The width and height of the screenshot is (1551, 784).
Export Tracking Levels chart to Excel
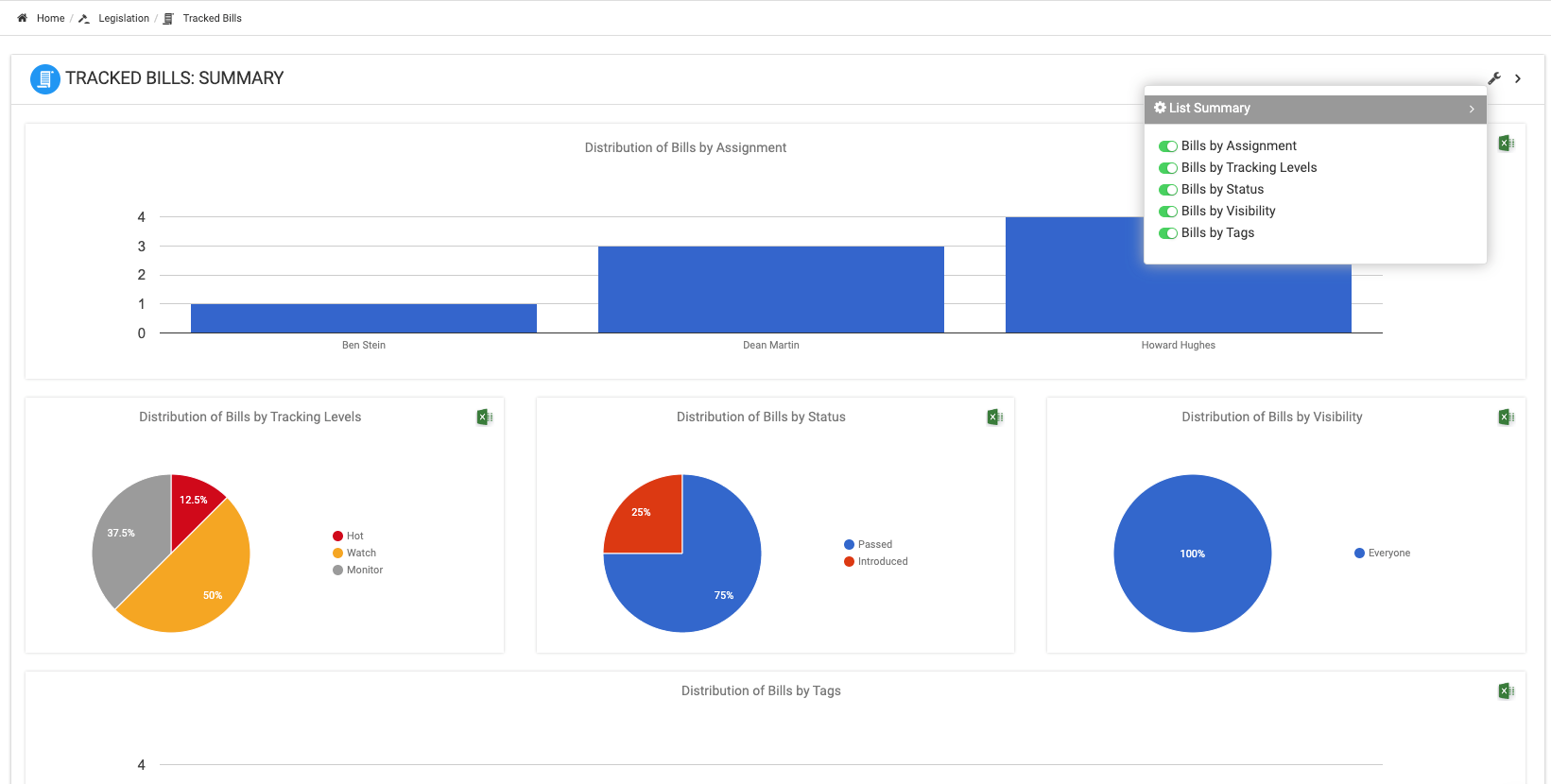click(x=485, y=417)
